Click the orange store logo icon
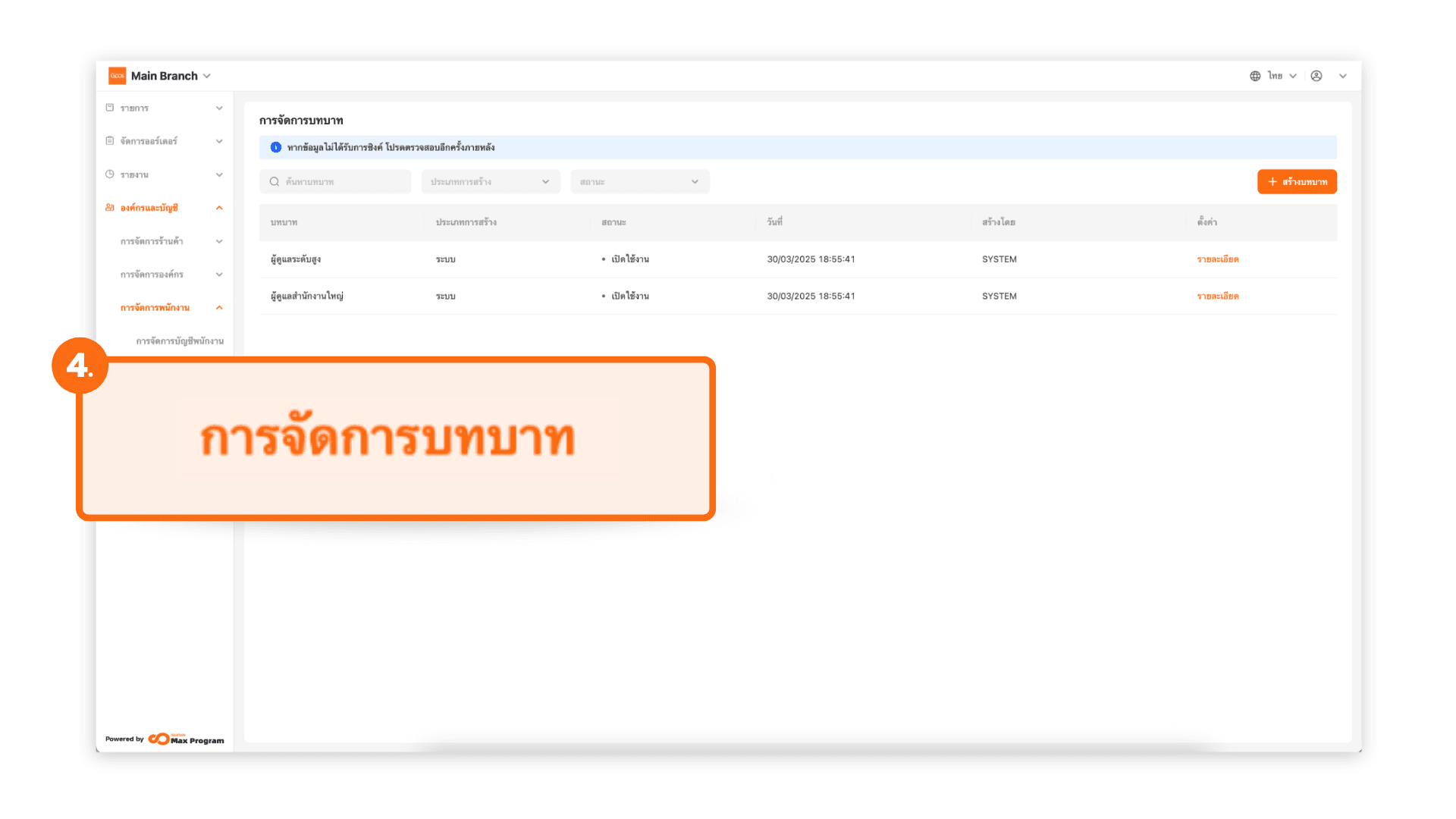1456x819 pixels. point(117,76)
